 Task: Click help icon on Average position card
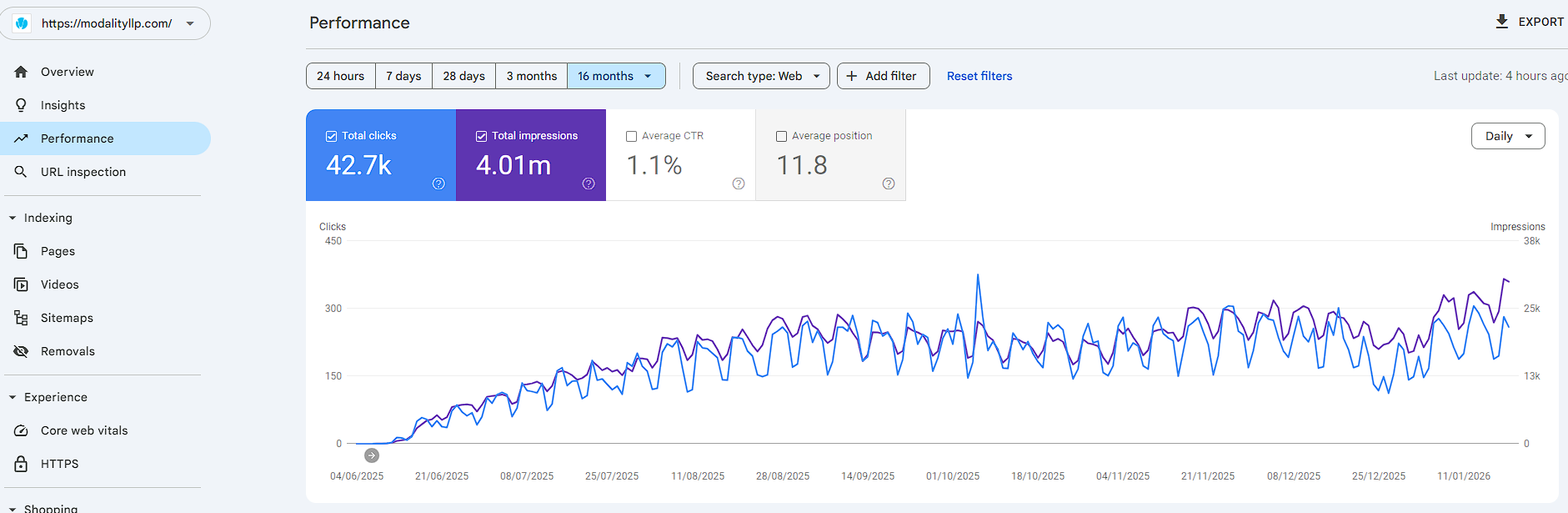(888, 184)
